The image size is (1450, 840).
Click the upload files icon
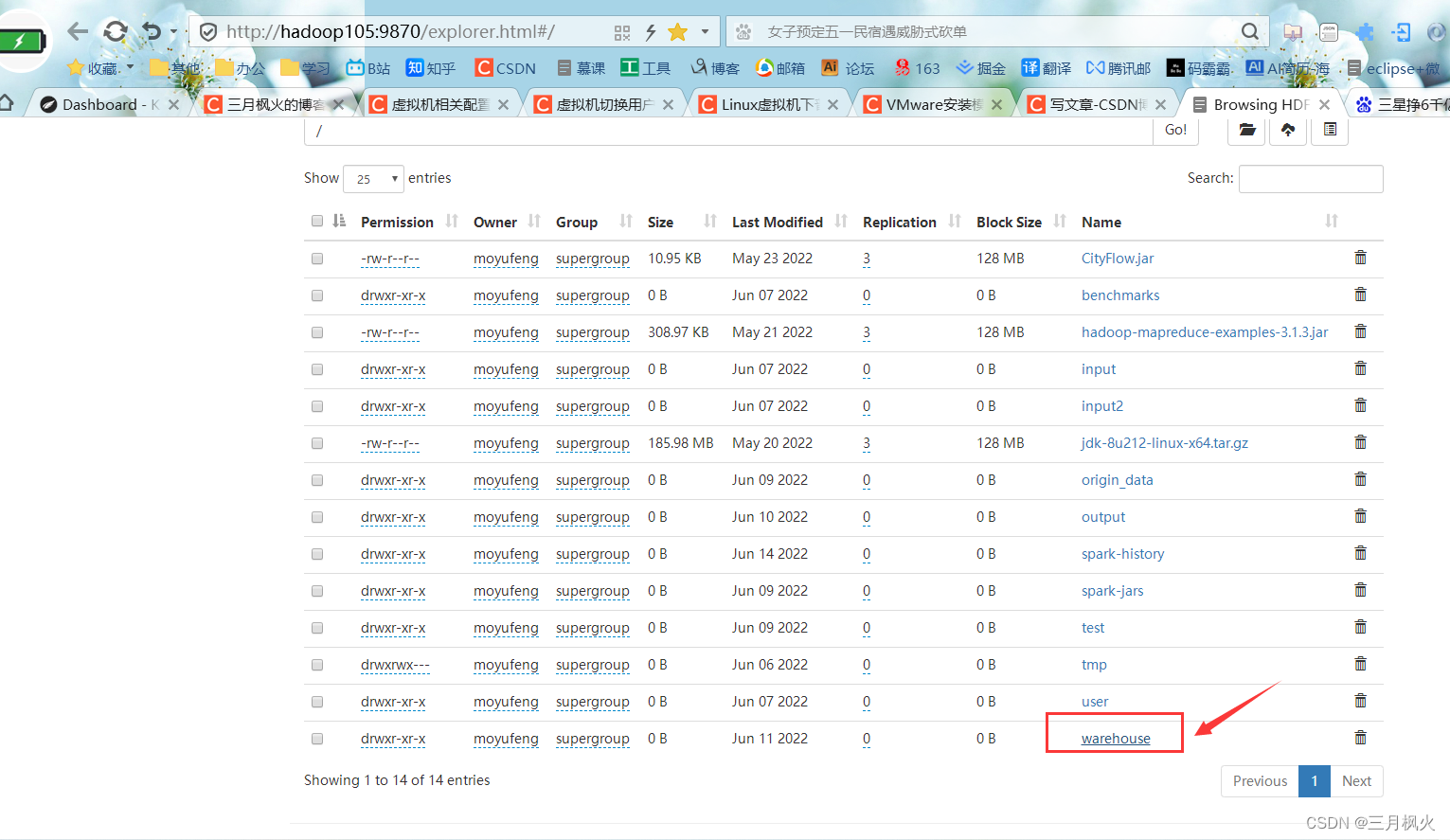(x=1288, y=130)
